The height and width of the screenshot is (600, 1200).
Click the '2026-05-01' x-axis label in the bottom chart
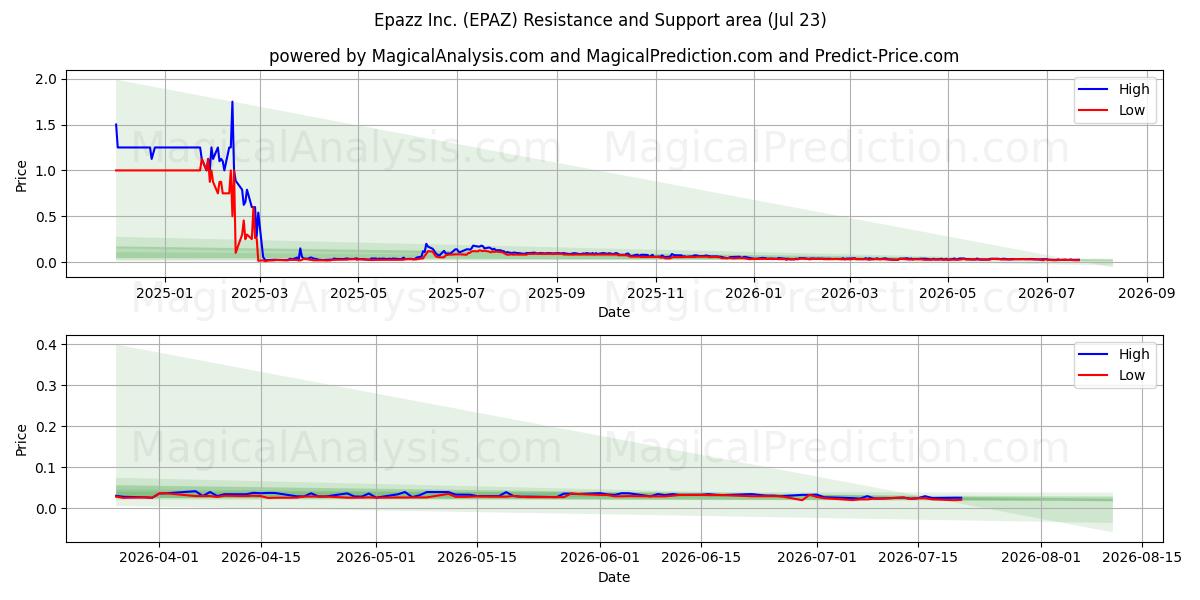pyautogui.click(x=377, y=558)
